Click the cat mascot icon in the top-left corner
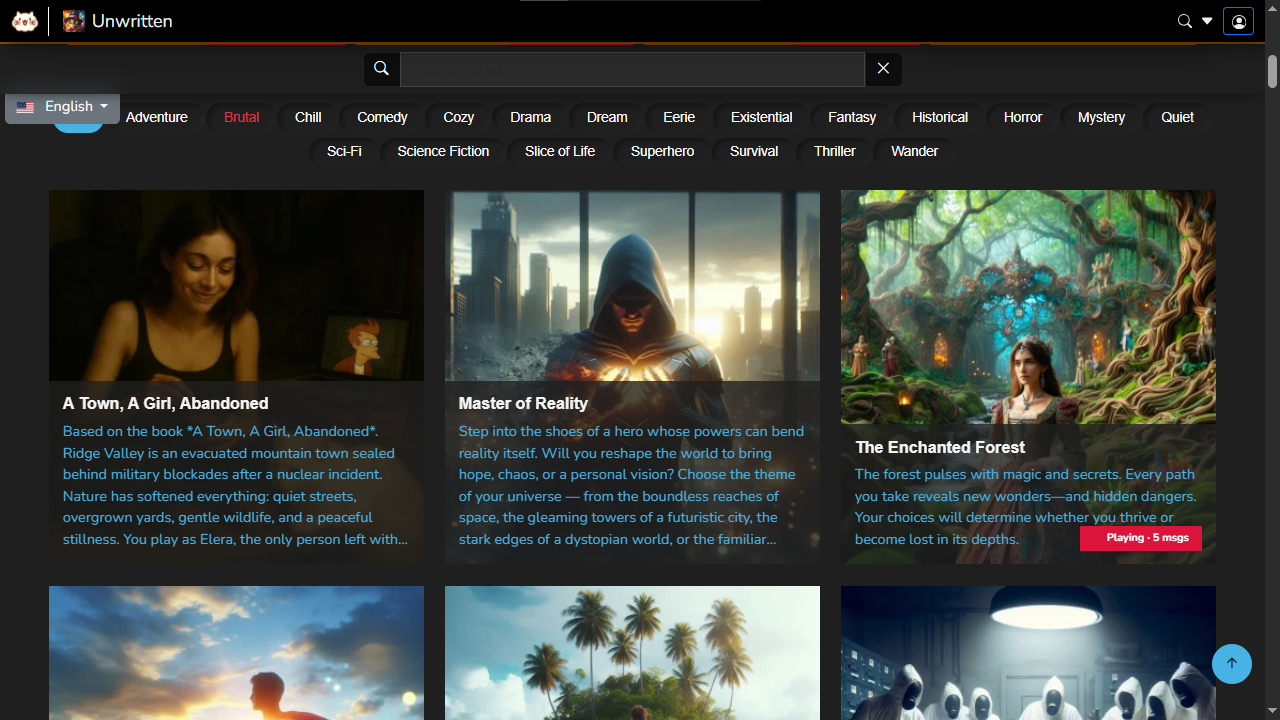This screenshot has height=720, width=1280. [x=24, y=20]
